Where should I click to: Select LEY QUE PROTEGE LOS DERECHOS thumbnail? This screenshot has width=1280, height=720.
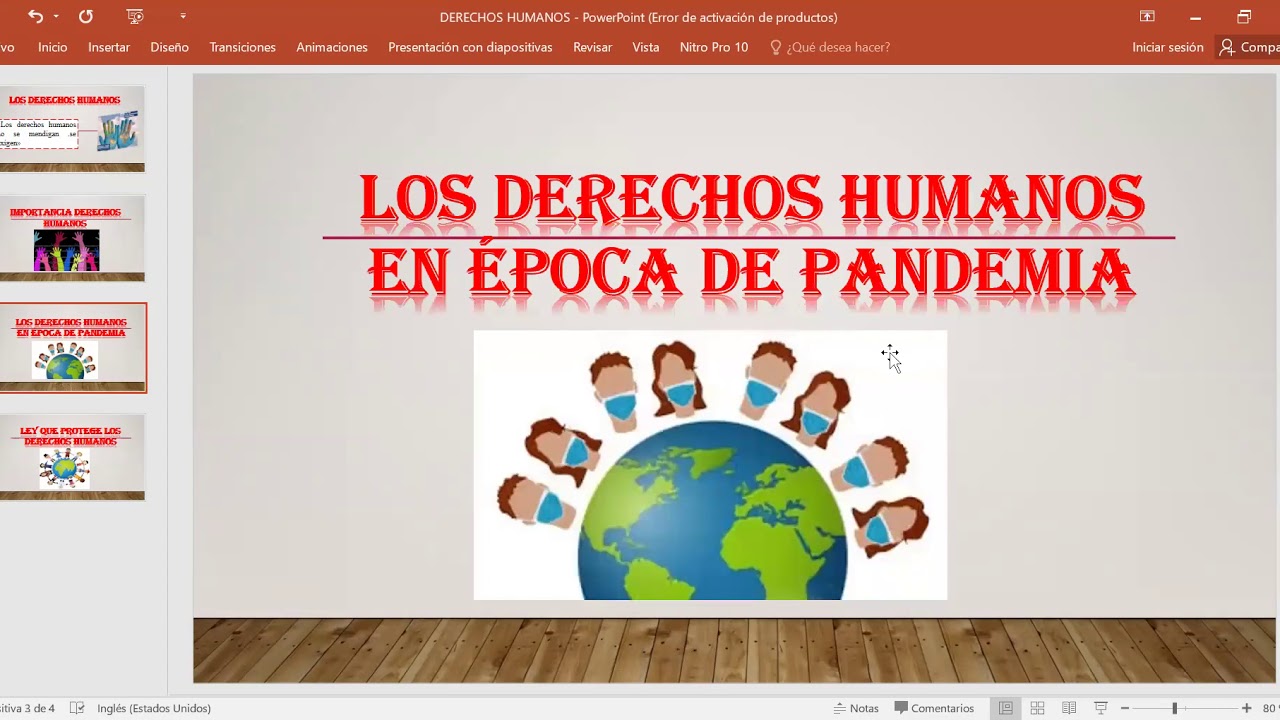(x=72, y=457)
